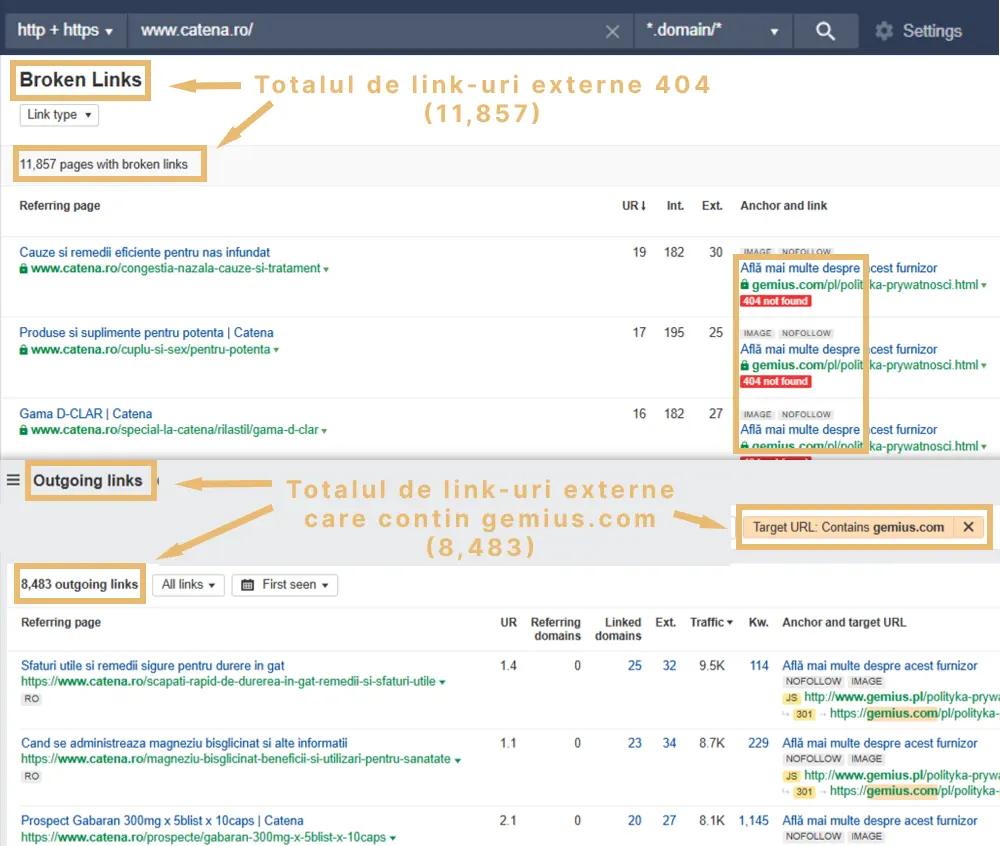
Task: Open 'Gama D-CLAR | Catena' referring page
Action: tap(86, 413)
